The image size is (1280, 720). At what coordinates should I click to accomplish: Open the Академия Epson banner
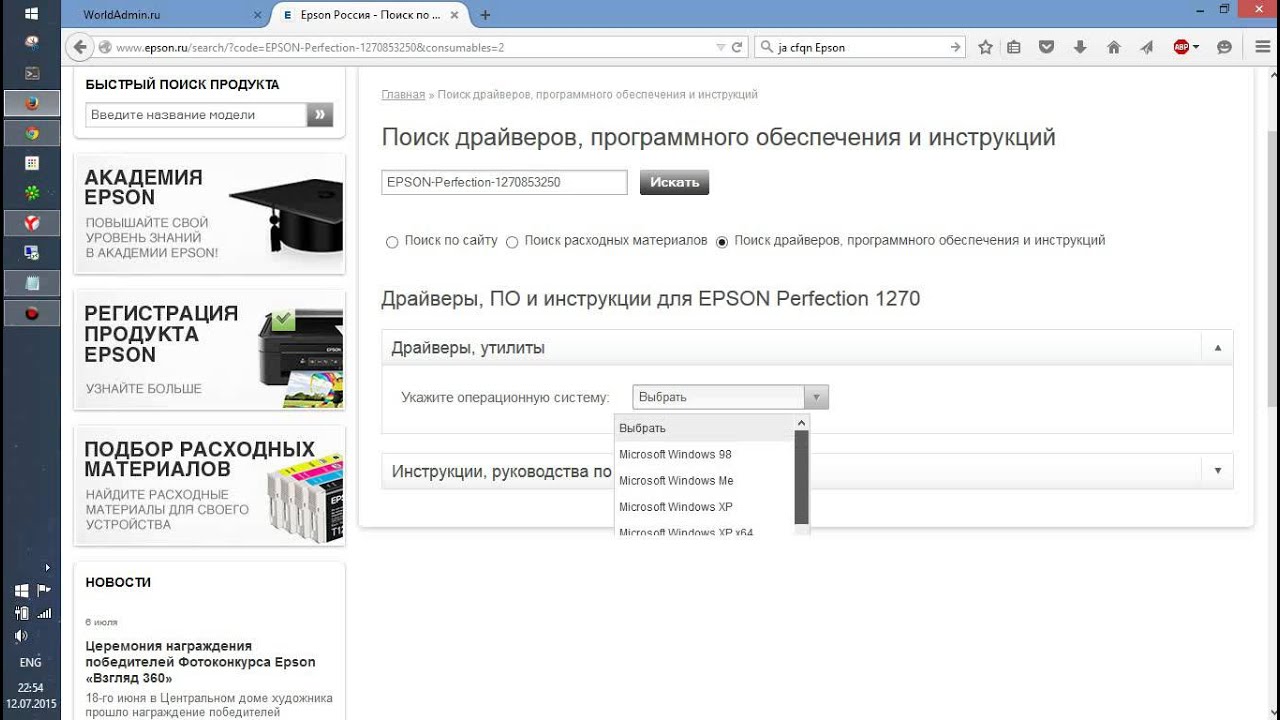coord(210,213)
